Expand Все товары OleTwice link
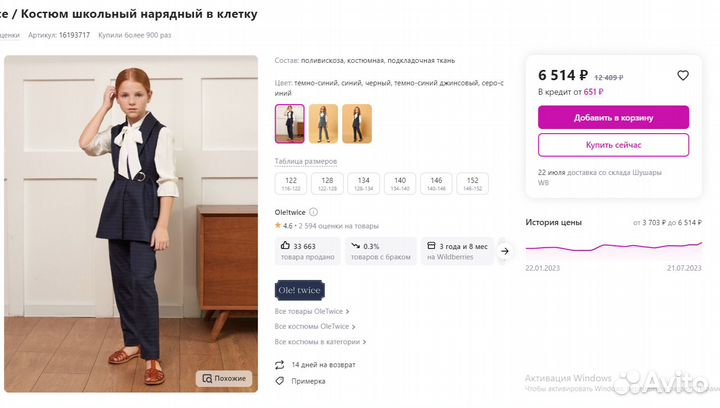This screenshot has height=408, width=720. pos(313,311)
